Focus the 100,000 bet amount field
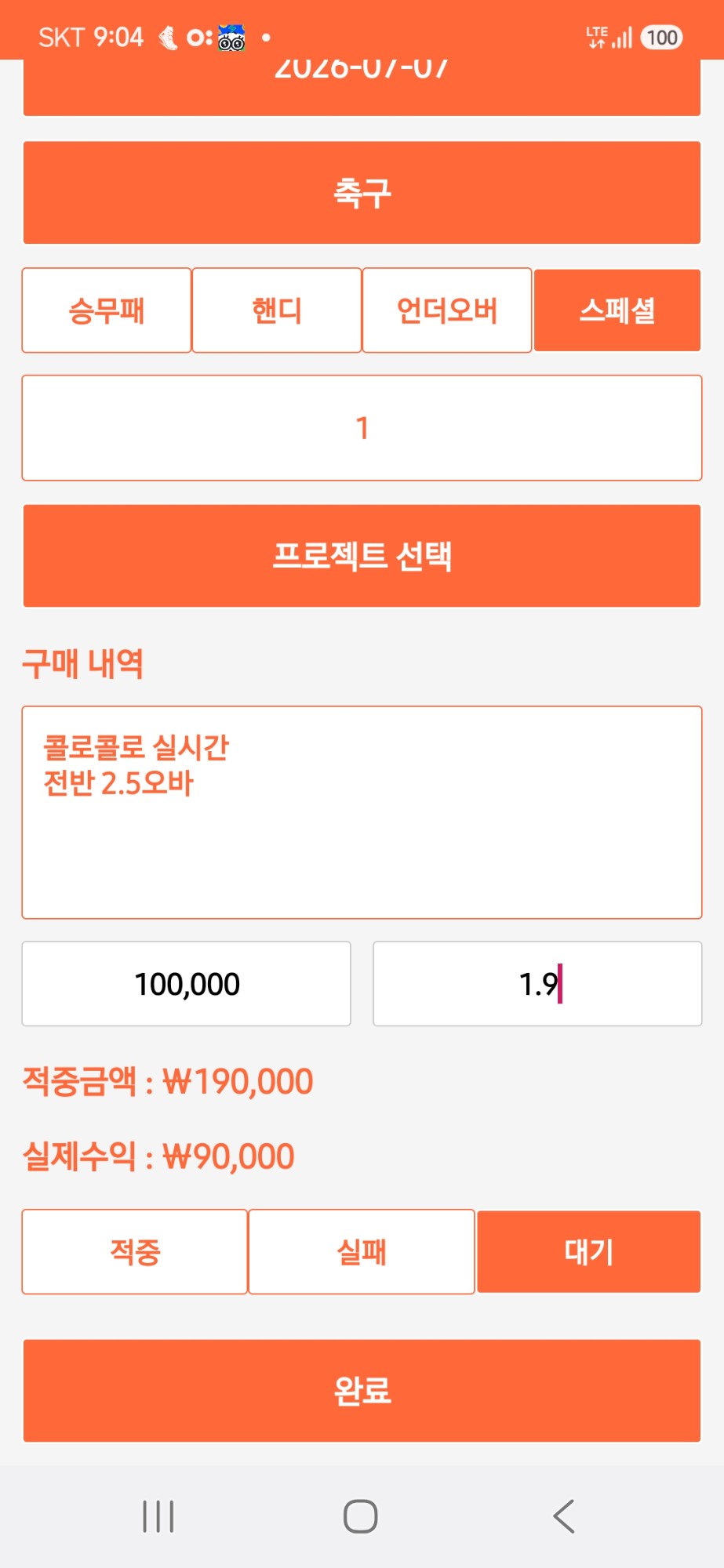724x1568 pixels. [186, 983]
